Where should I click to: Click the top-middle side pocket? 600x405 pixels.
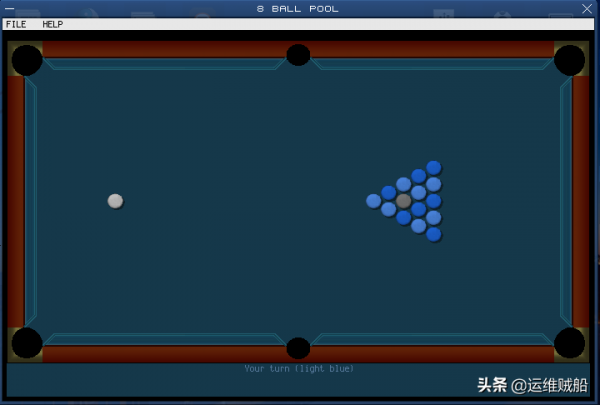pyautogui.click(x=298, y=55)
